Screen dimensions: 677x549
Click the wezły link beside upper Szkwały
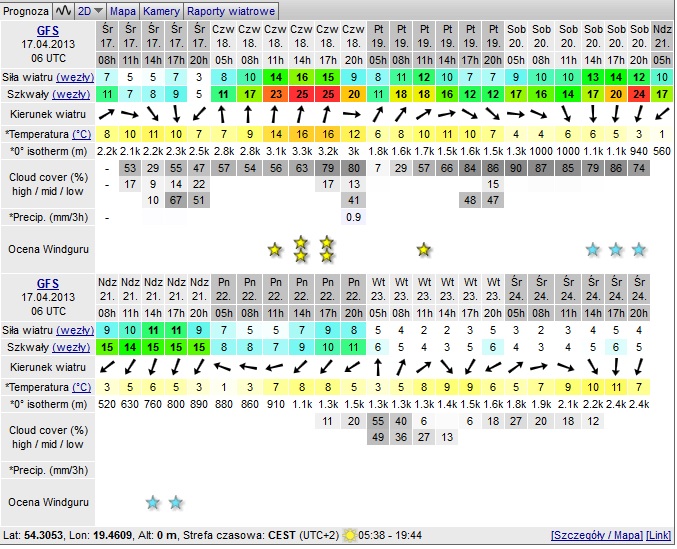click(x=71, y=94)
